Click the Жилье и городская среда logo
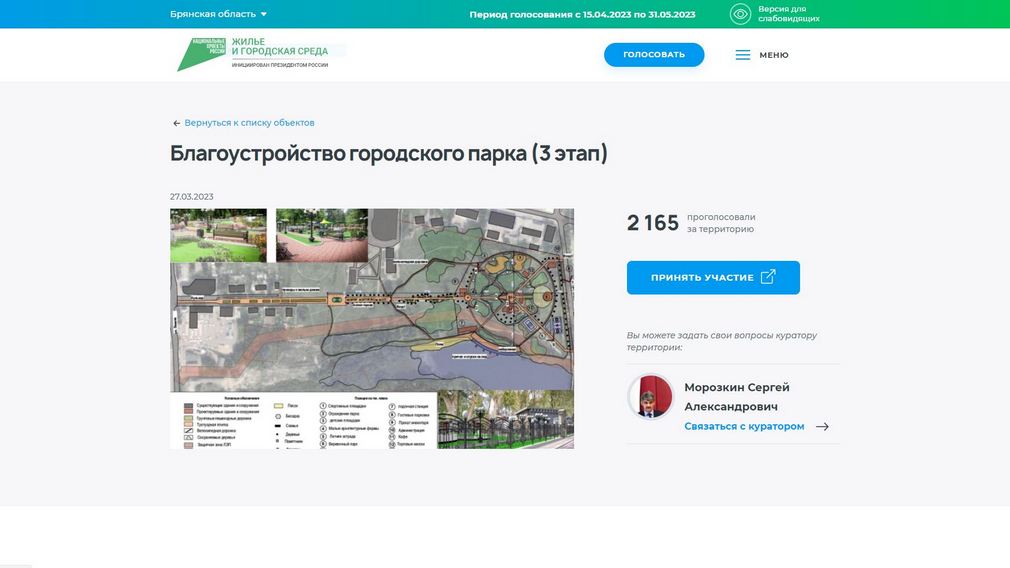 coord(254,55)
